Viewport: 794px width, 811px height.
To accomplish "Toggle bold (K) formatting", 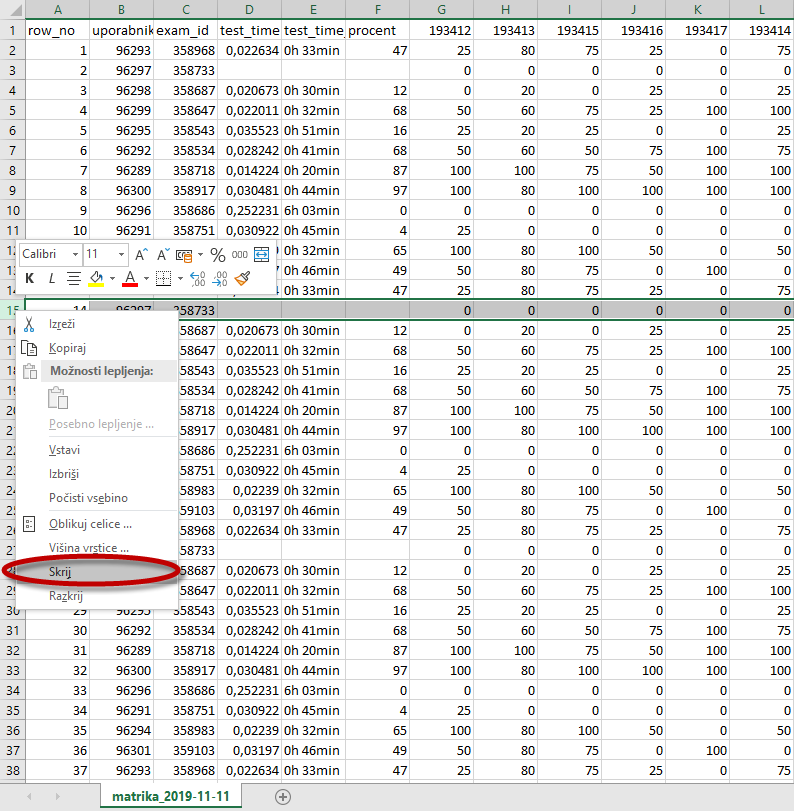I will [x=29, y=279].
